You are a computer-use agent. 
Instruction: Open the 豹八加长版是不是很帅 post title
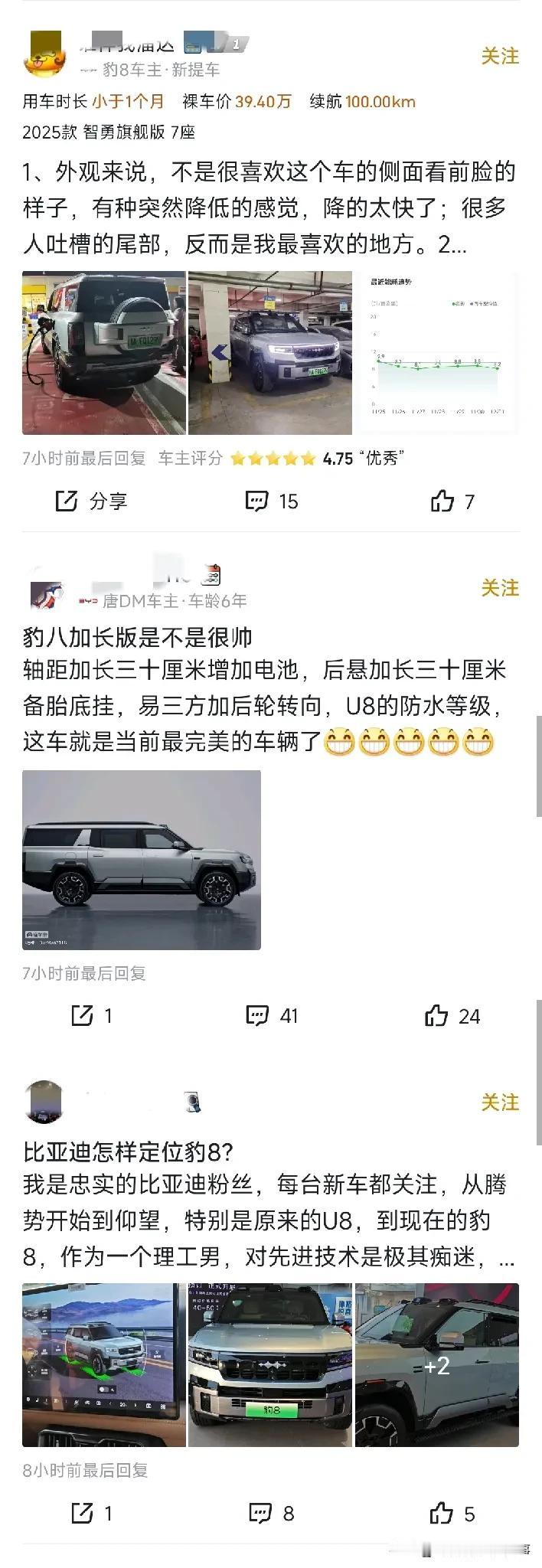138,637
